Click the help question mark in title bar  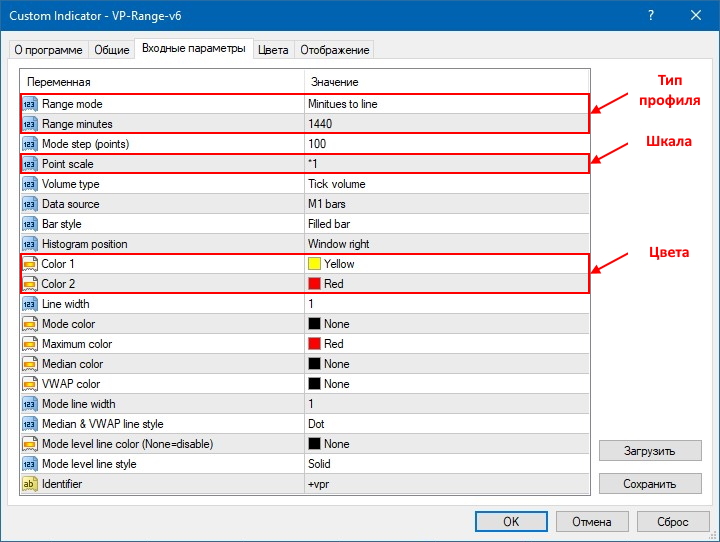tap(652, 16)
